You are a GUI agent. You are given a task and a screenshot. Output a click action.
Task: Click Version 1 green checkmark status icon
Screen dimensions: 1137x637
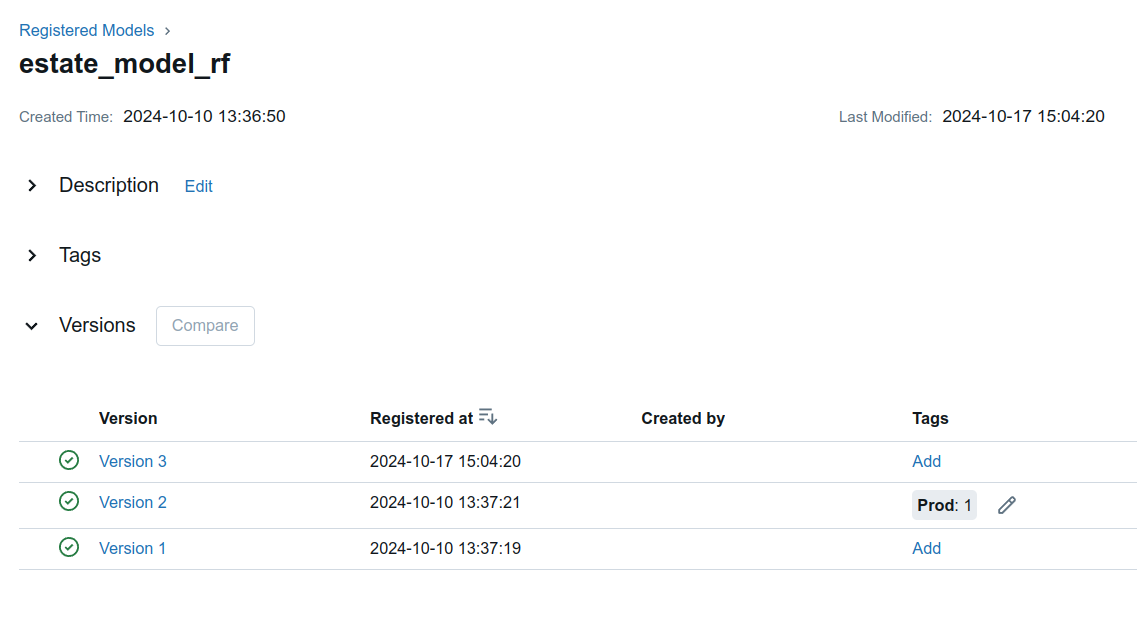[x=69, y=547]
